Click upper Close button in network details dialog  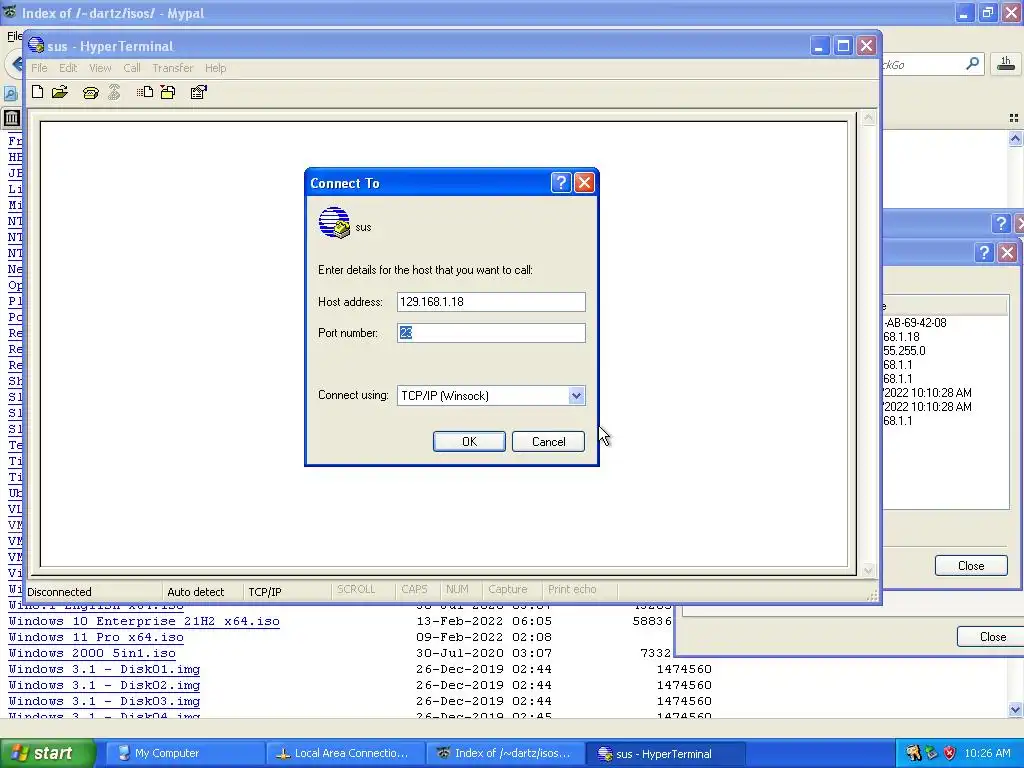[x=970, y=566]
